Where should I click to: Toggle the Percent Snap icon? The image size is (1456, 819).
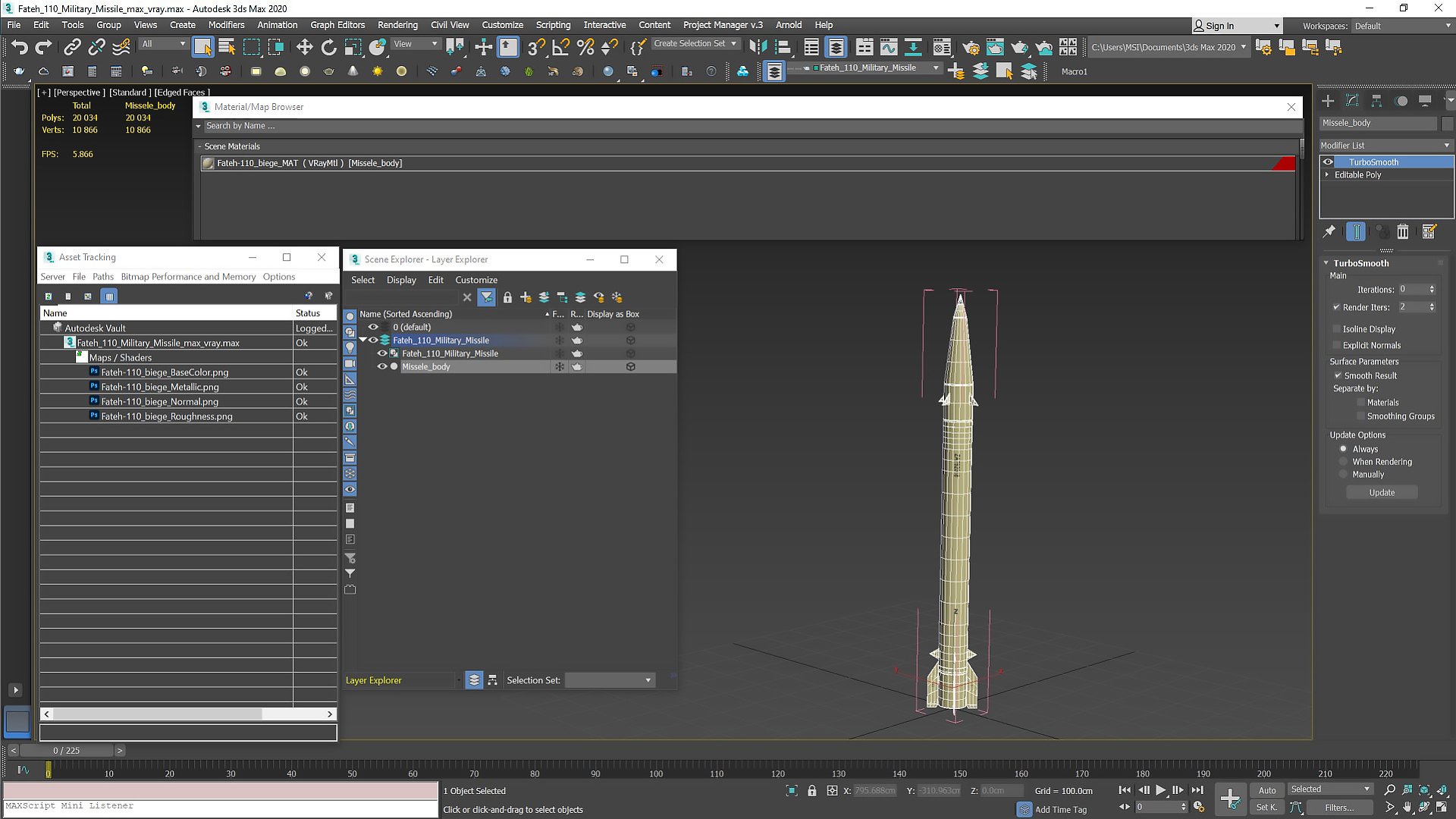[585, 47]
